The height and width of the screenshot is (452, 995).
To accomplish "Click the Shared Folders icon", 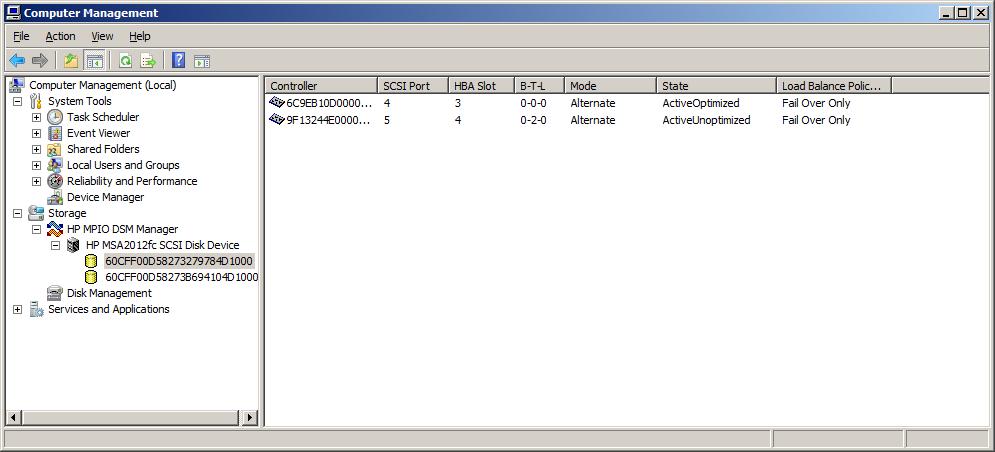I will [55, 149].
